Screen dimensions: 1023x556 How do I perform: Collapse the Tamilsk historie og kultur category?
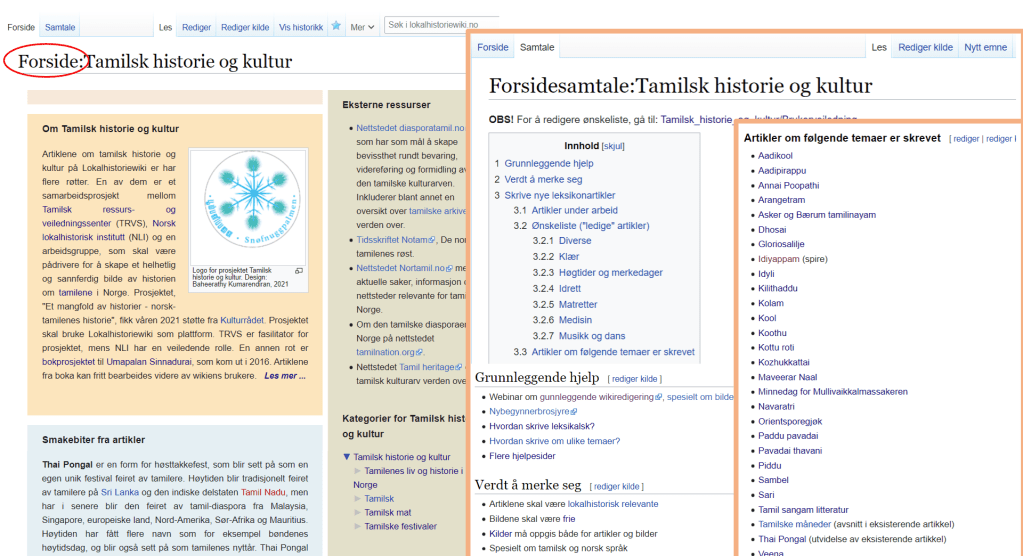point(346,457)
